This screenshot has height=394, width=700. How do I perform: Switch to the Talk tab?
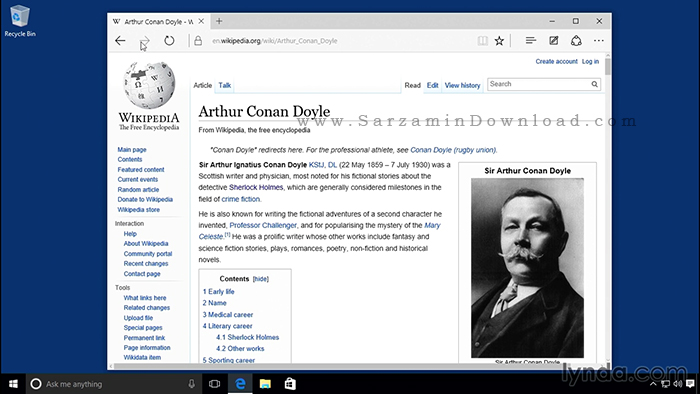(x=225, y=85)
